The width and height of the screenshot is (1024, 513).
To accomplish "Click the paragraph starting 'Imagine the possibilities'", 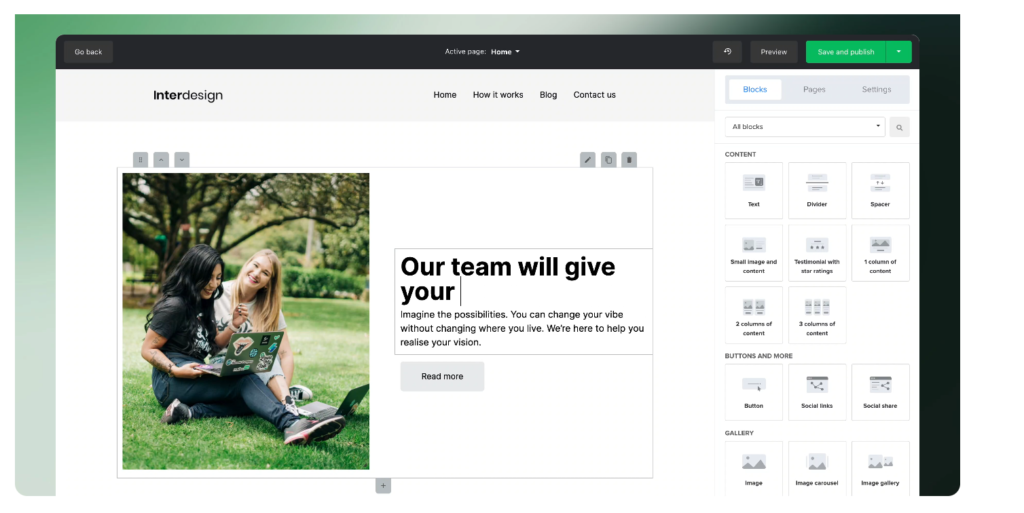I will click(522, 328).
